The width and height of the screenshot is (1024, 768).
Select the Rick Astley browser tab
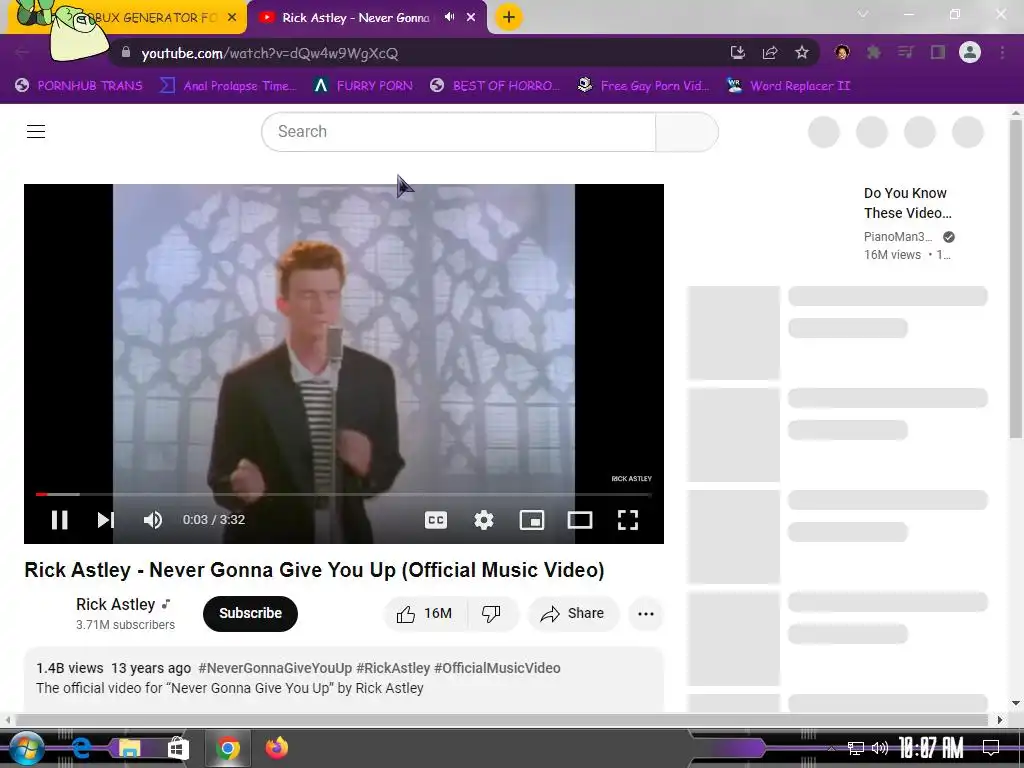tap(356, 18)
